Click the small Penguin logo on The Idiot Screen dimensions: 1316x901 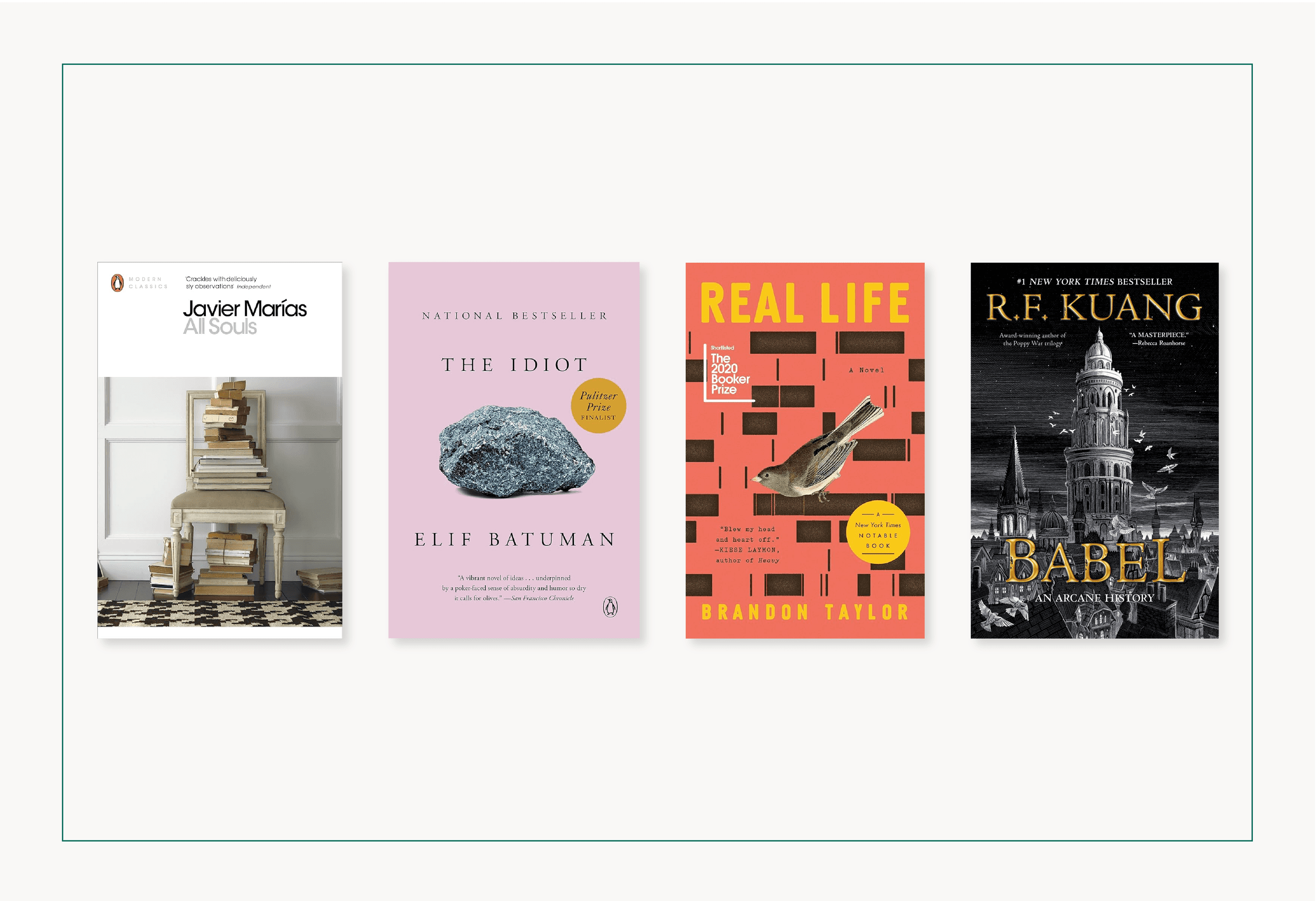coord(610,607)
